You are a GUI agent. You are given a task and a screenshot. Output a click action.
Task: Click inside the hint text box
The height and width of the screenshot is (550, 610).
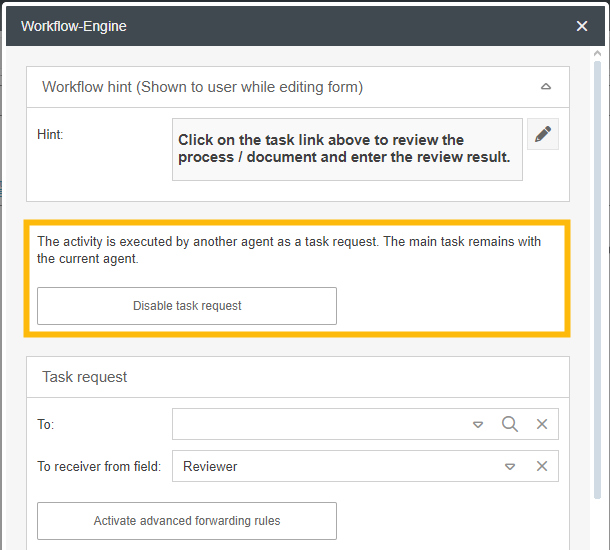tap(347, 149)
